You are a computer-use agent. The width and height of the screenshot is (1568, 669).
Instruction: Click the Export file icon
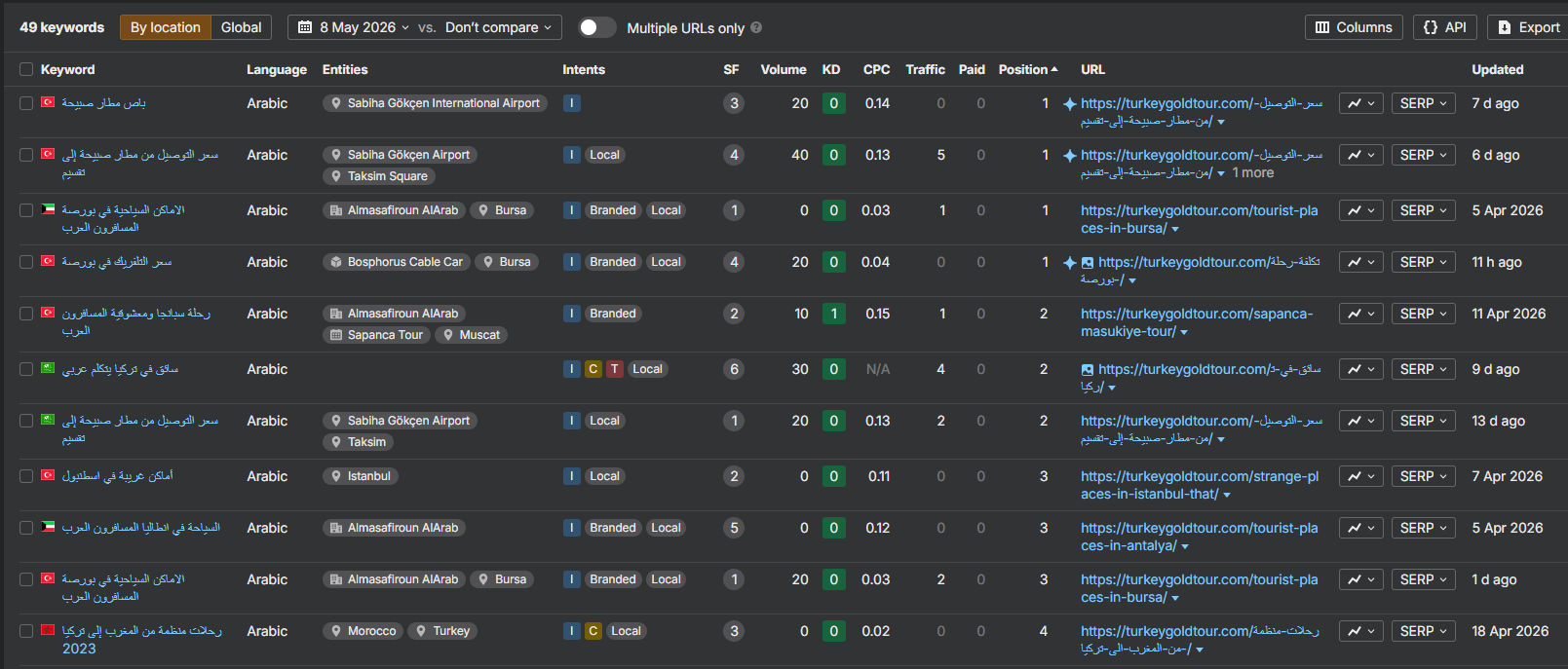1505,27
